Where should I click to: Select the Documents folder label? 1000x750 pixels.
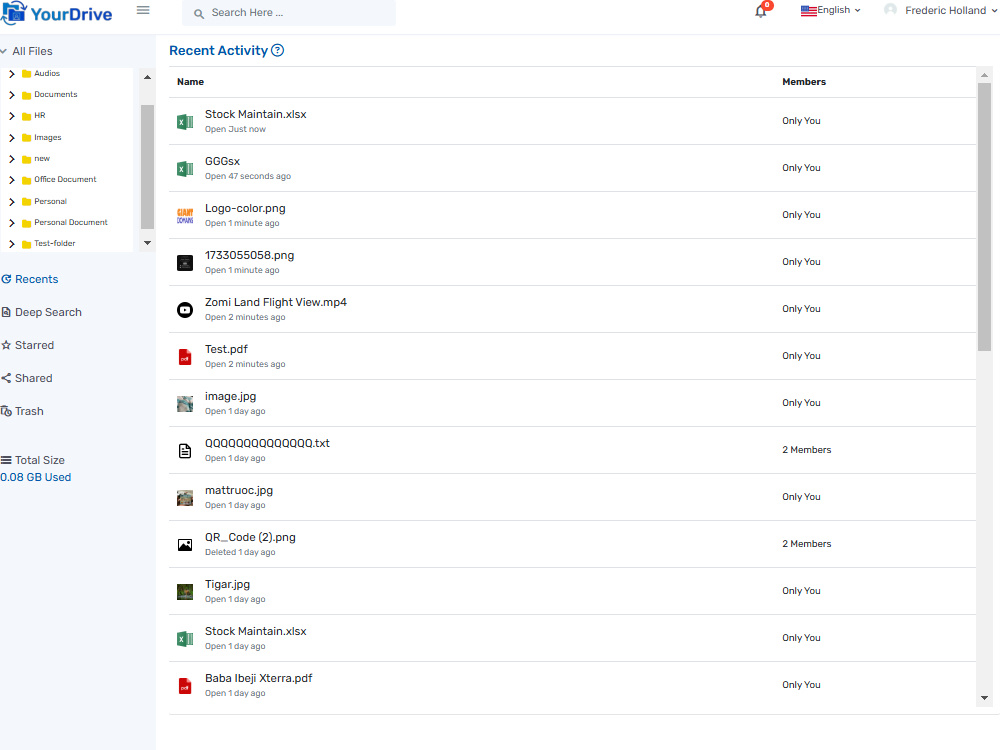(x=55, y=94)
